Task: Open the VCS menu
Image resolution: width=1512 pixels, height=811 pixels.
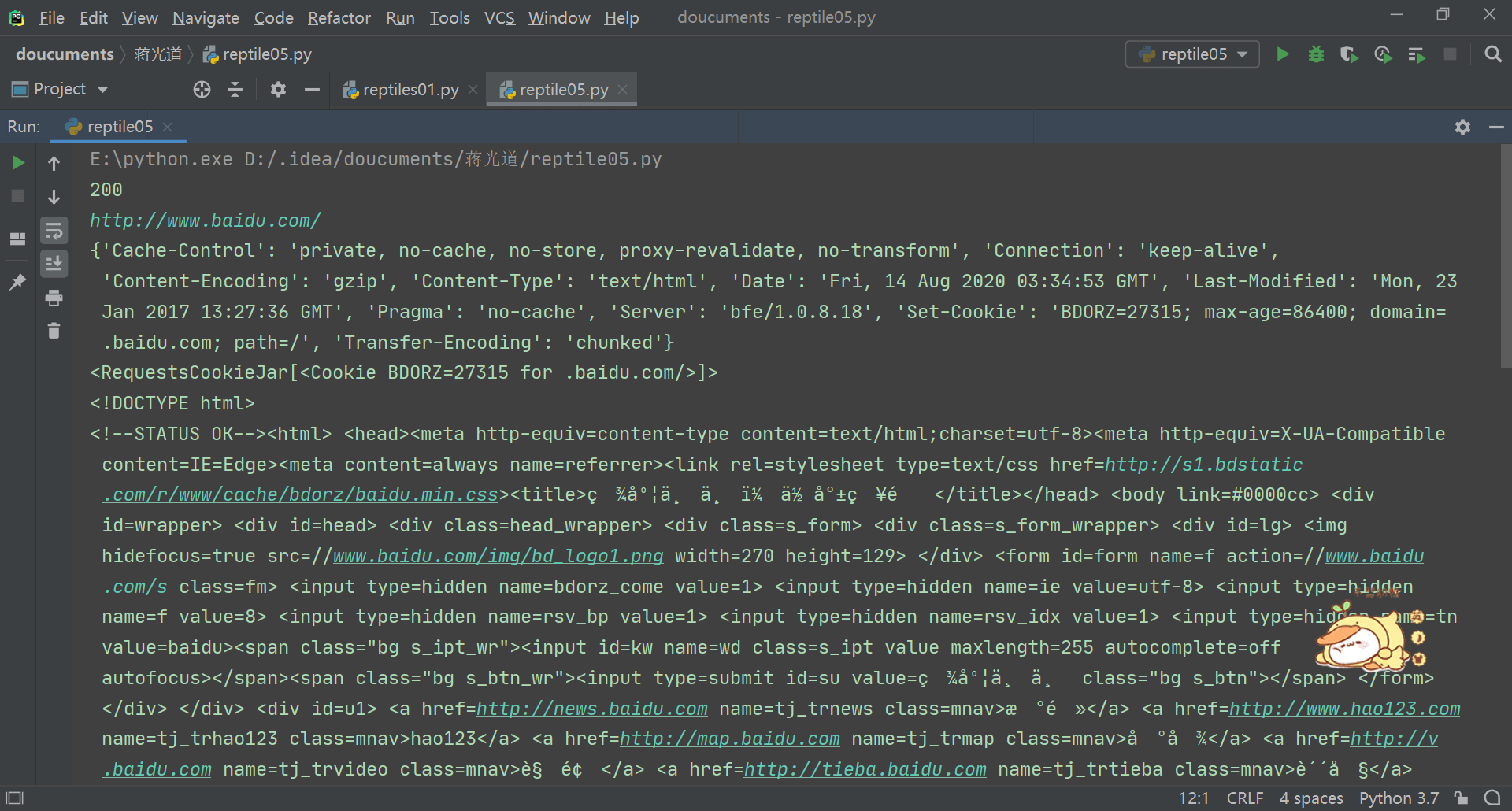Action: [x=499, y=17]
